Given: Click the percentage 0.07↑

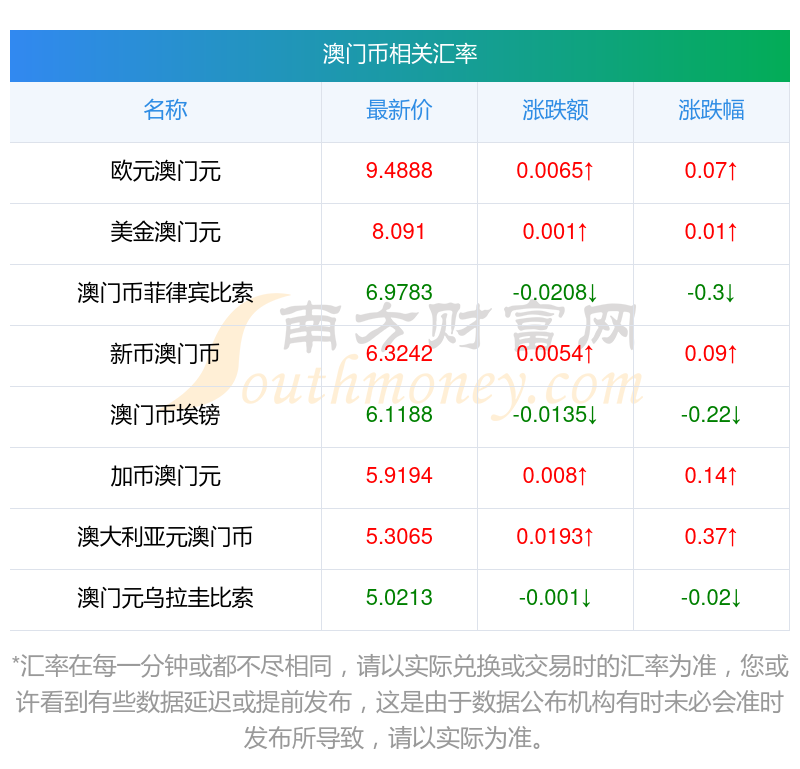Looking at the screenshot, I should [711, 170].
